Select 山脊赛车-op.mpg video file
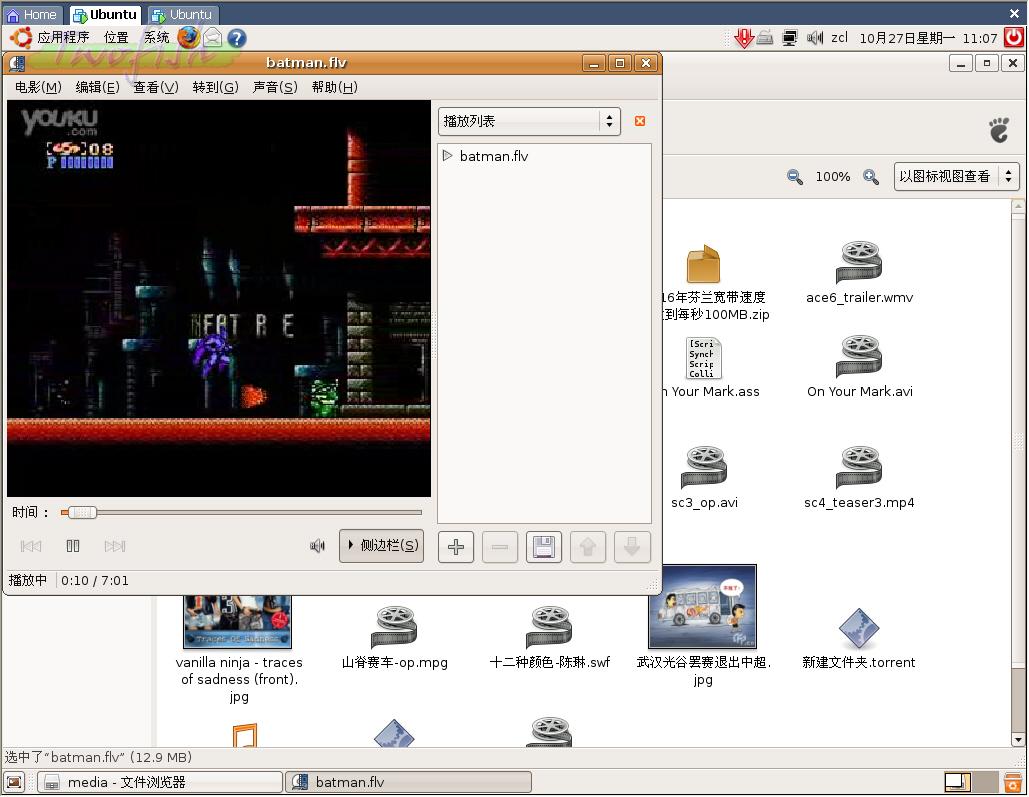 (x=394, y=628)
